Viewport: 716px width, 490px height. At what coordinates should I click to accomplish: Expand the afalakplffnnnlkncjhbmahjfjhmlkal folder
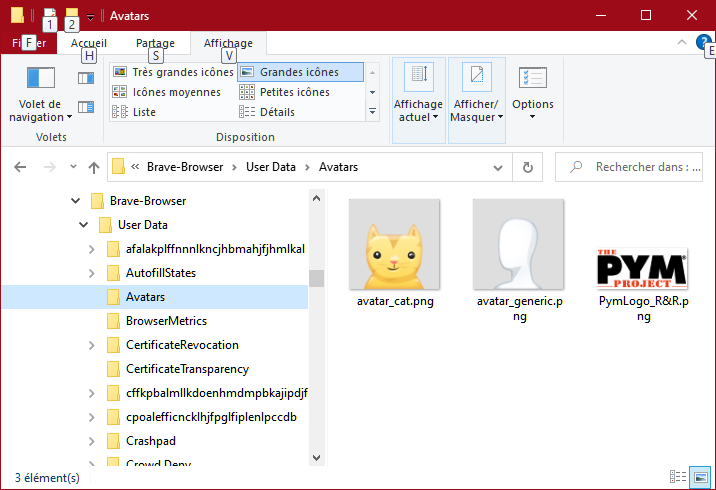[92, 249]
